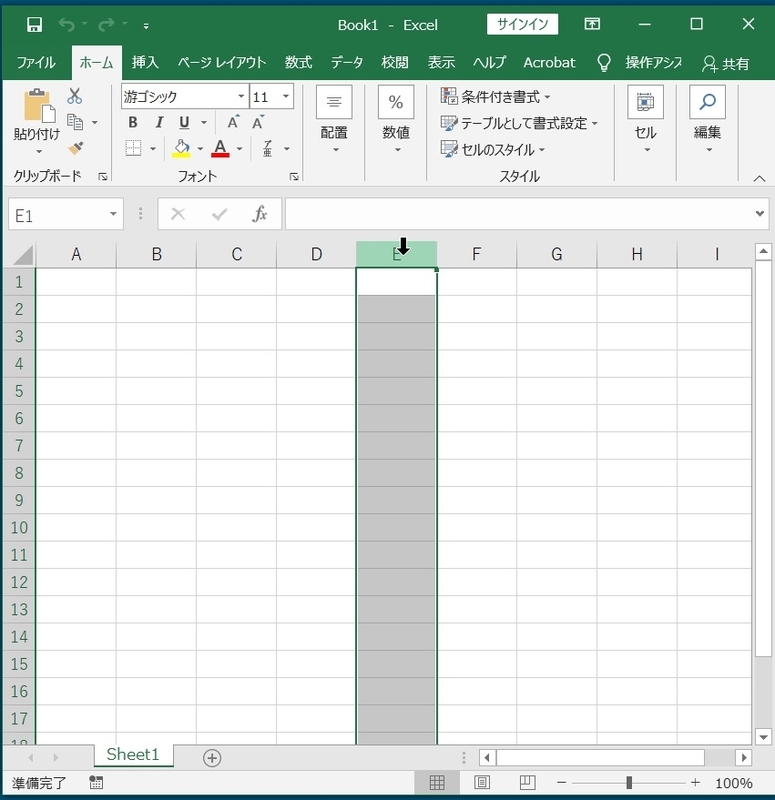The width and height of the screenshot is (775, 800).
Task: Open the ファイル tab
Action: (x=36, y=63)
